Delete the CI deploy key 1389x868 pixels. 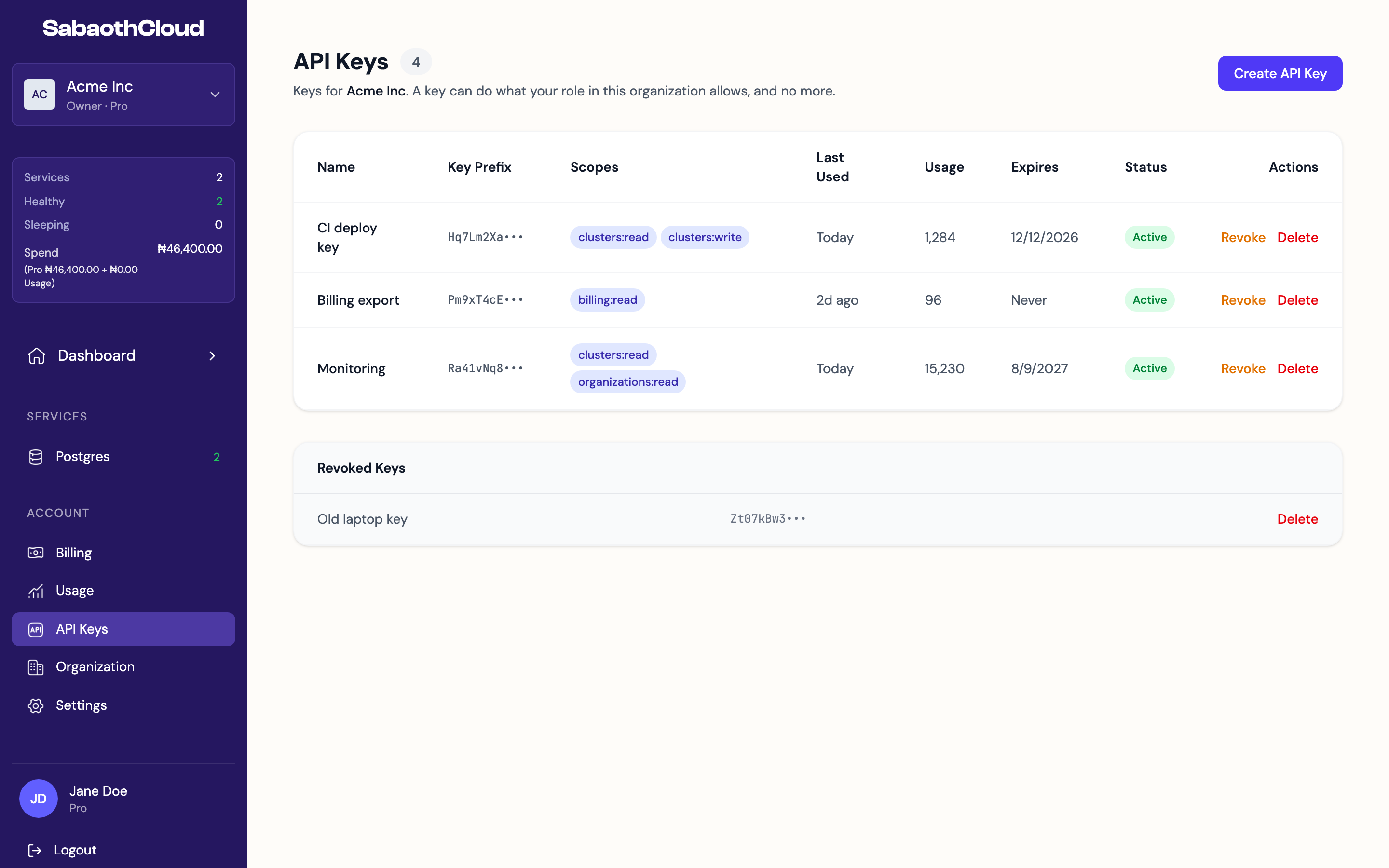[x=1297, y=238]
